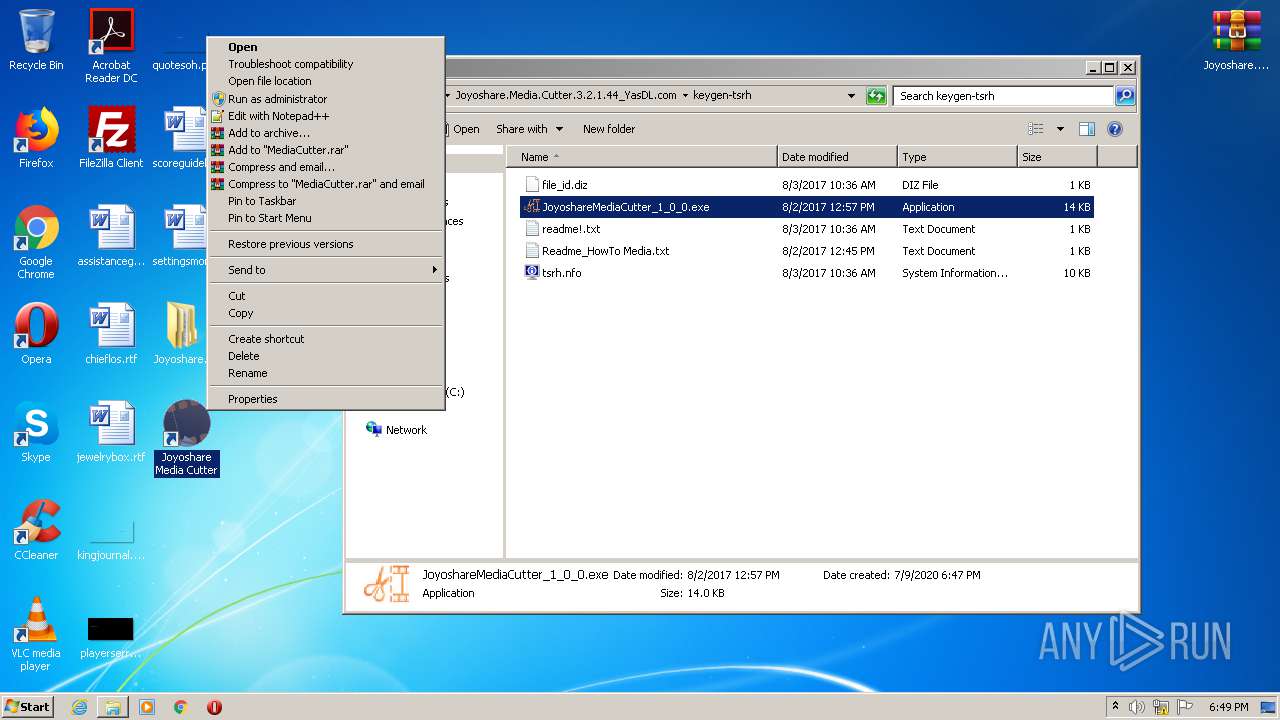The width and height of the screenshot is (1280, 720).
Task: Click the Start button
Action: [x=28, y=707]
